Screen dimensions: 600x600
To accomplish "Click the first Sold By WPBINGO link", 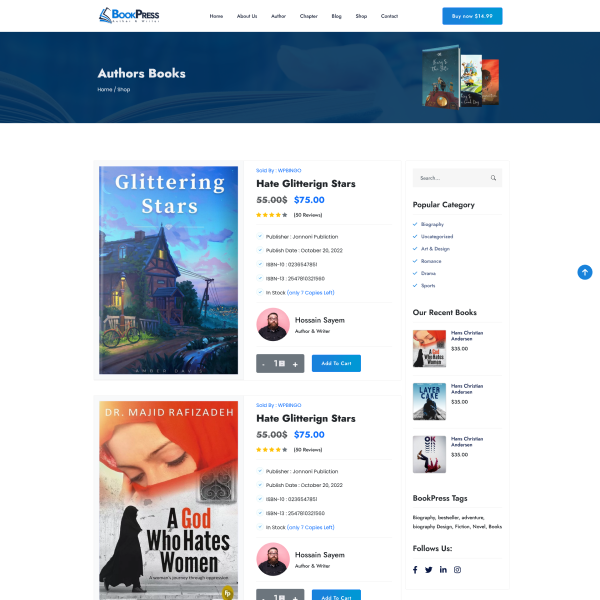I will [279, 171].
